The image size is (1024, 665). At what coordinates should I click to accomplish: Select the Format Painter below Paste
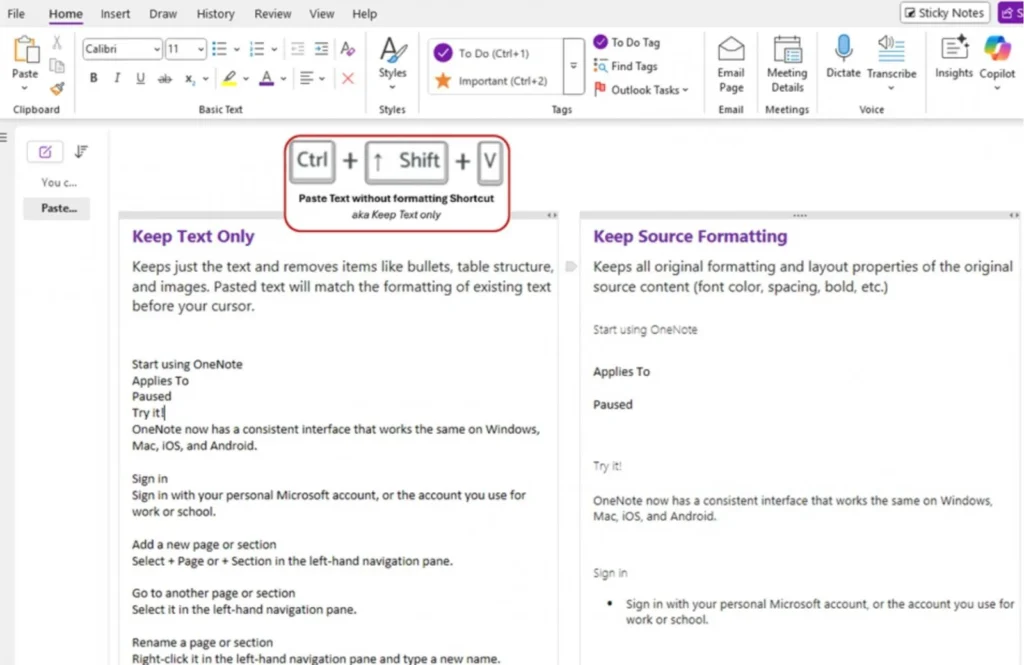[x=57, y=88]
